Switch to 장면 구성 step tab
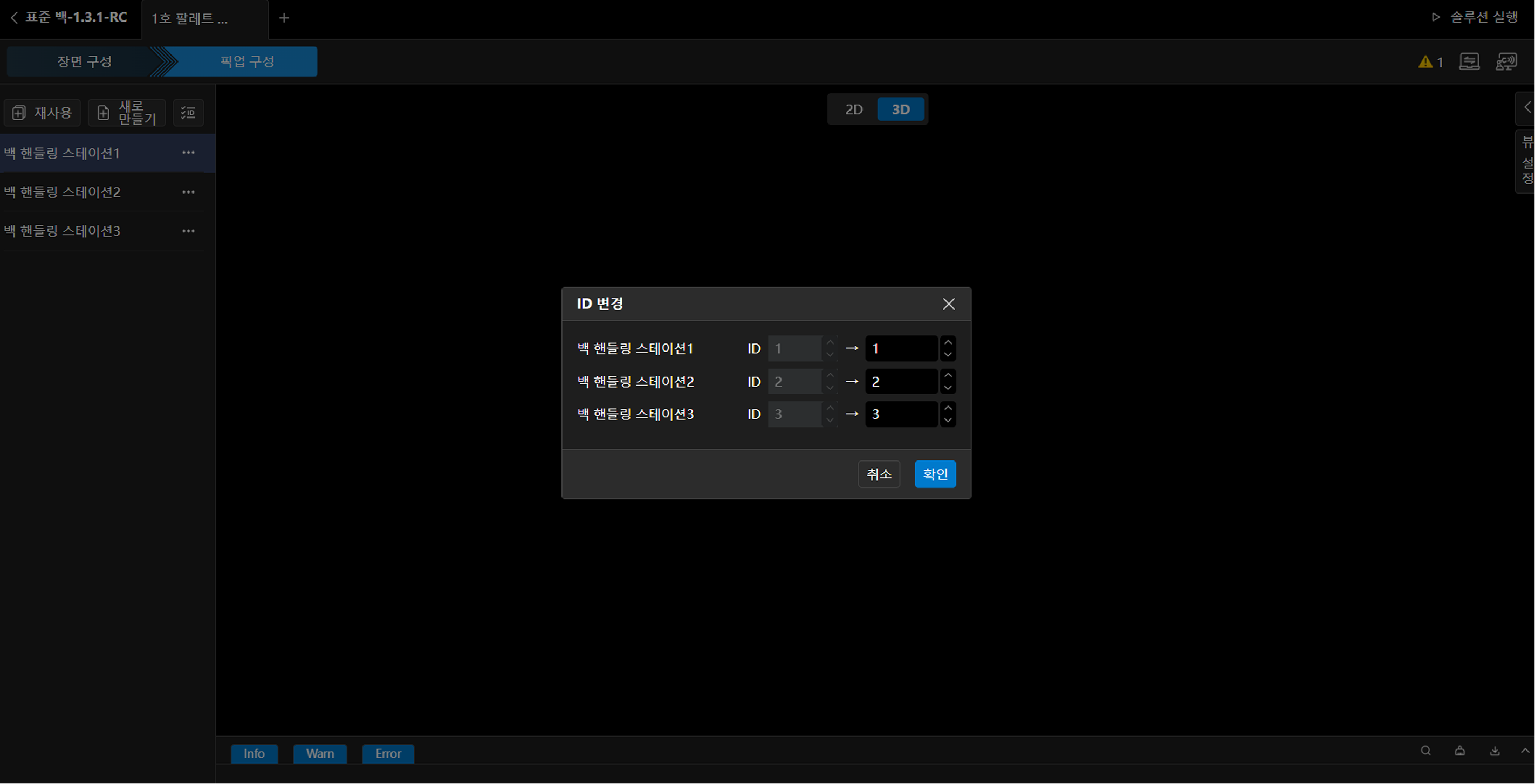Image resolution: width=1535 pixels, height=784 pixels. tap(84, 61)
